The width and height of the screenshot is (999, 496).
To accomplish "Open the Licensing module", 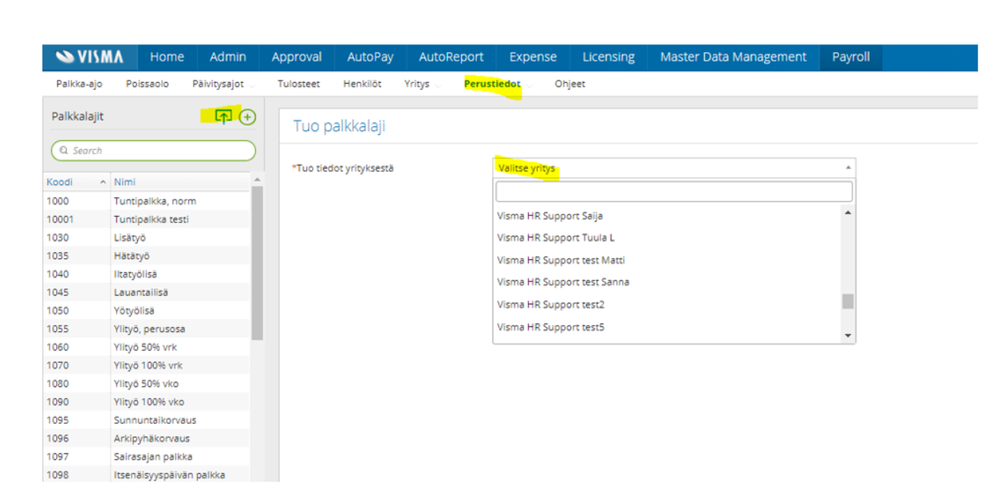I will pos(608,57).
